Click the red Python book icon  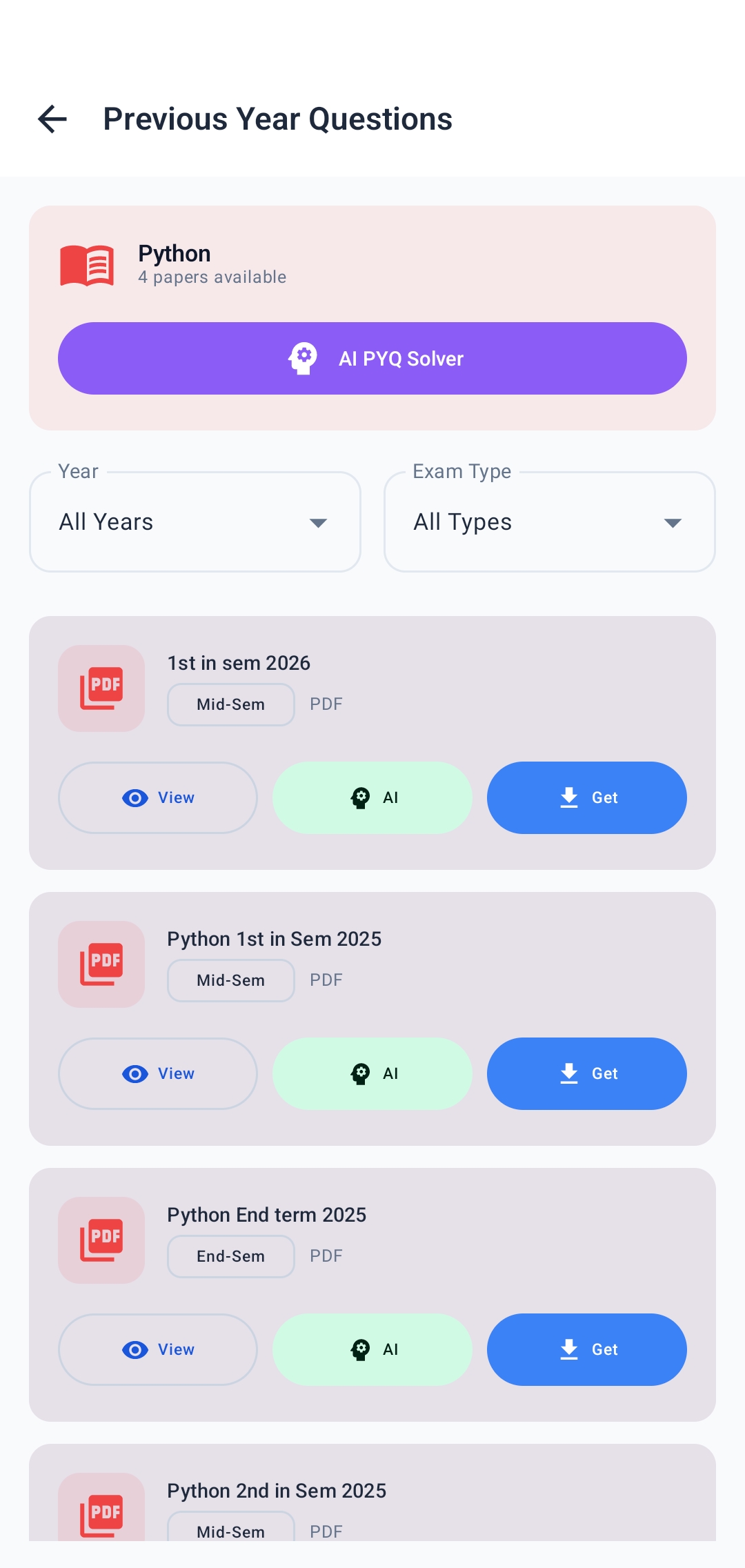[x=86, y=264]
